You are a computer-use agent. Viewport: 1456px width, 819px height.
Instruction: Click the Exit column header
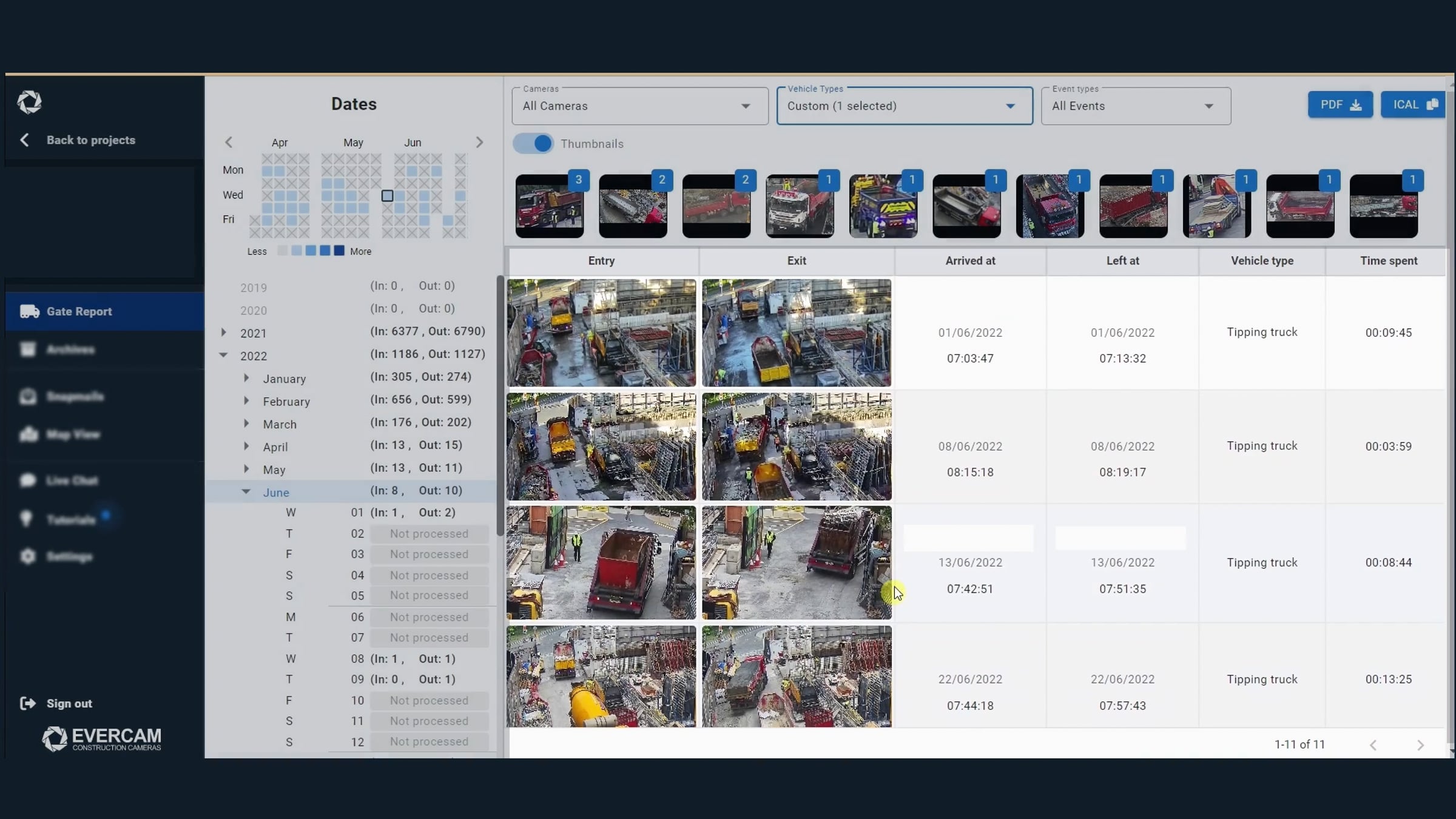797,261
